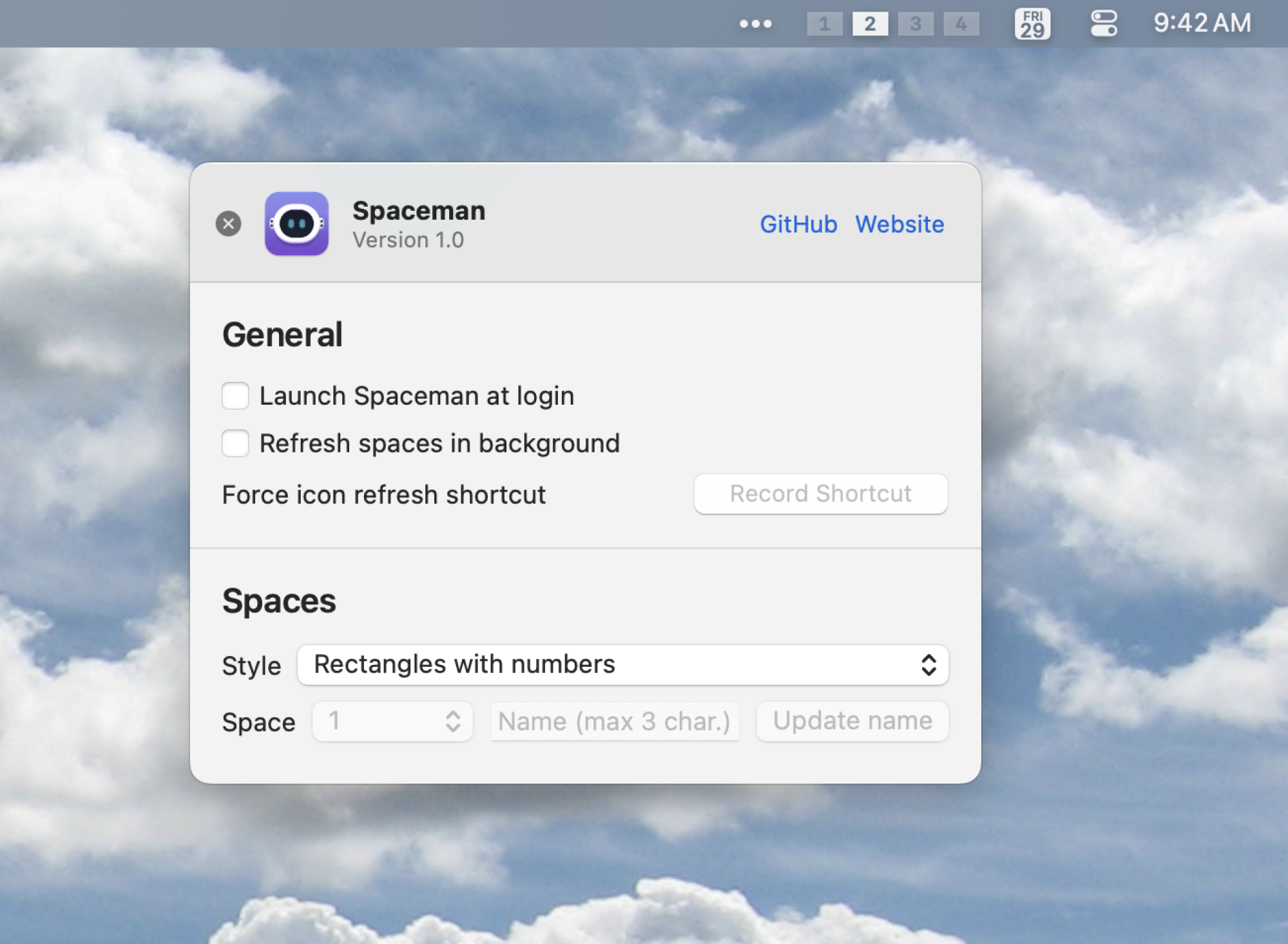Click the Name input field
This screenshot has width=1288, height=944.
615,721
